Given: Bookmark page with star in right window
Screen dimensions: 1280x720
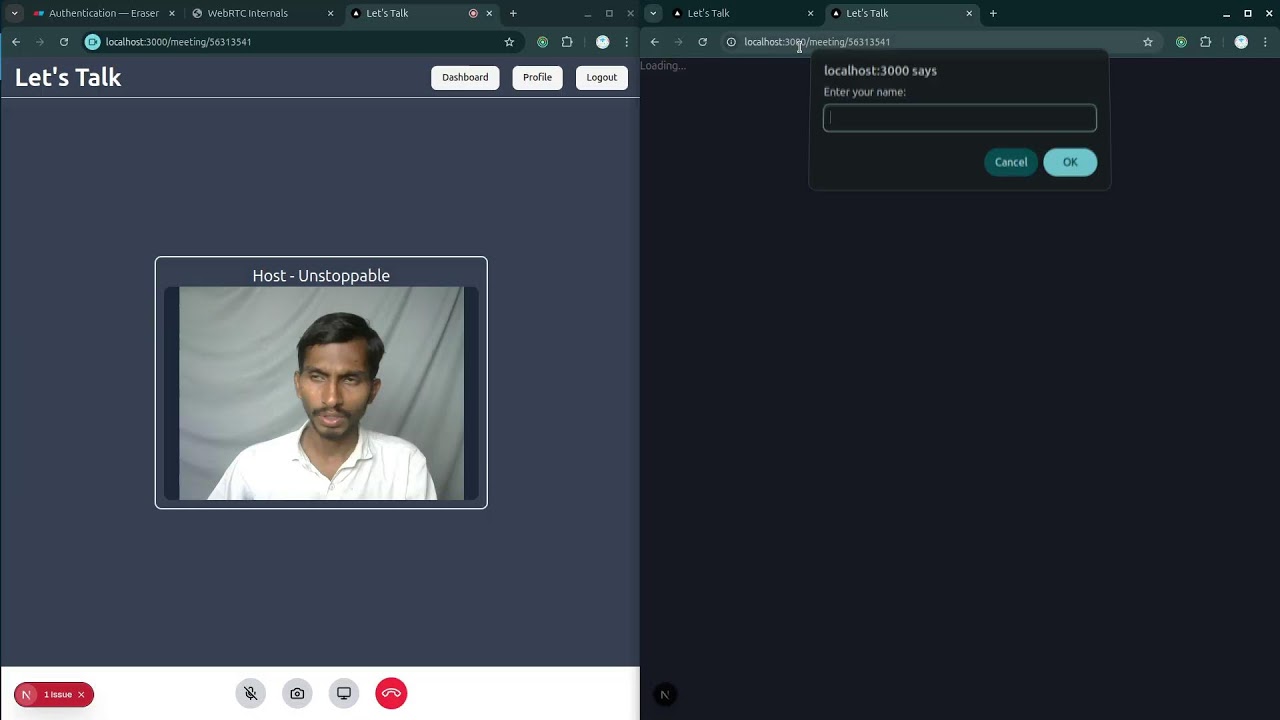Looking at the screenshot, I should tap(1148, 42).
